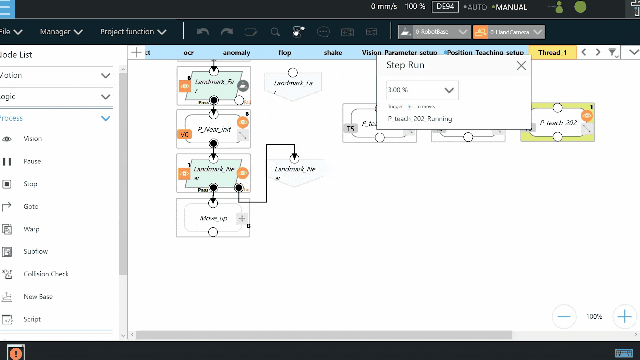Click the orange hand camera icon
Image resolution: width=640 pixels, height=360 pixels.
point(480,32)
